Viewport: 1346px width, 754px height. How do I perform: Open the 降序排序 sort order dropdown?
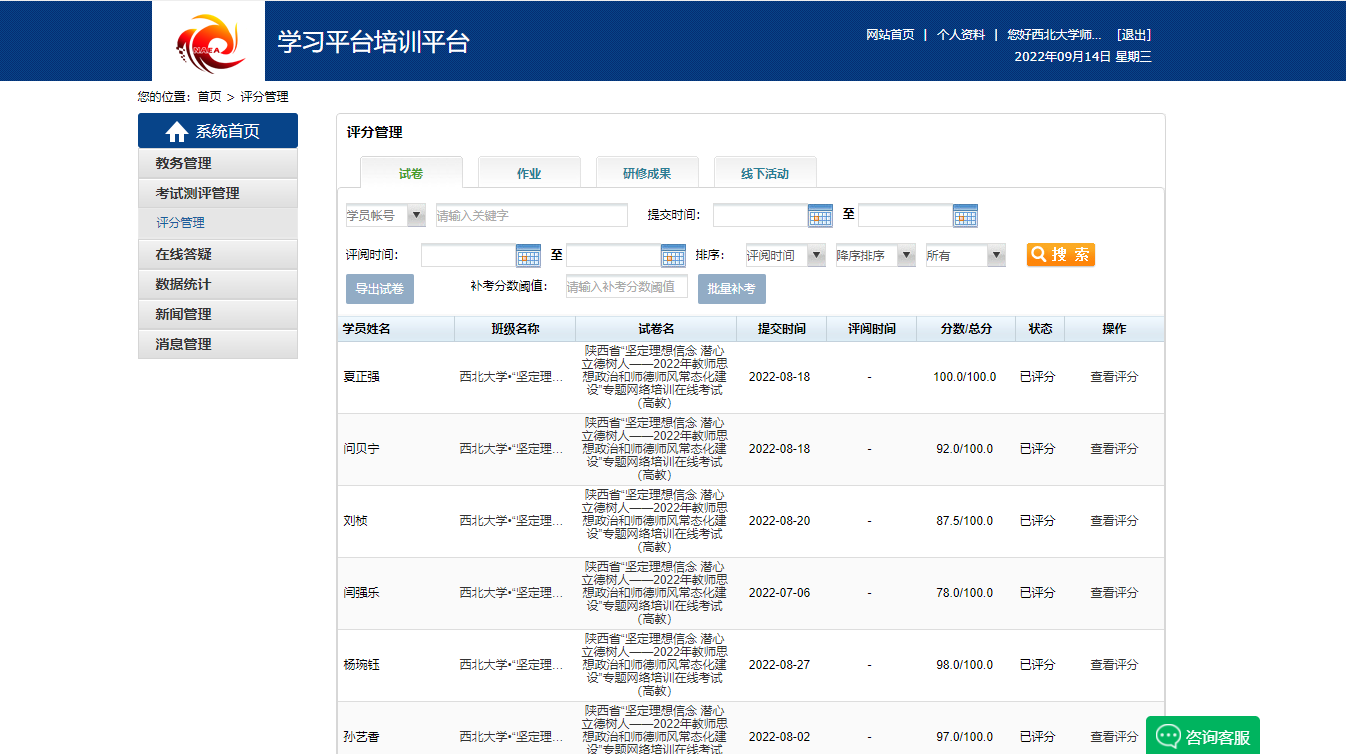(905, 256)
